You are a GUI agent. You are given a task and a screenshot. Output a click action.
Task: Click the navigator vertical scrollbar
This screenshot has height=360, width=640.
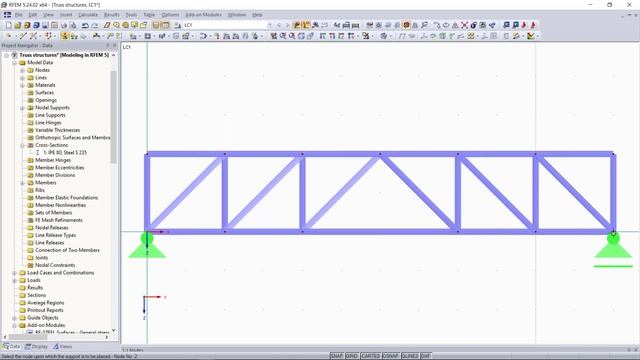[x=113, y=116]
